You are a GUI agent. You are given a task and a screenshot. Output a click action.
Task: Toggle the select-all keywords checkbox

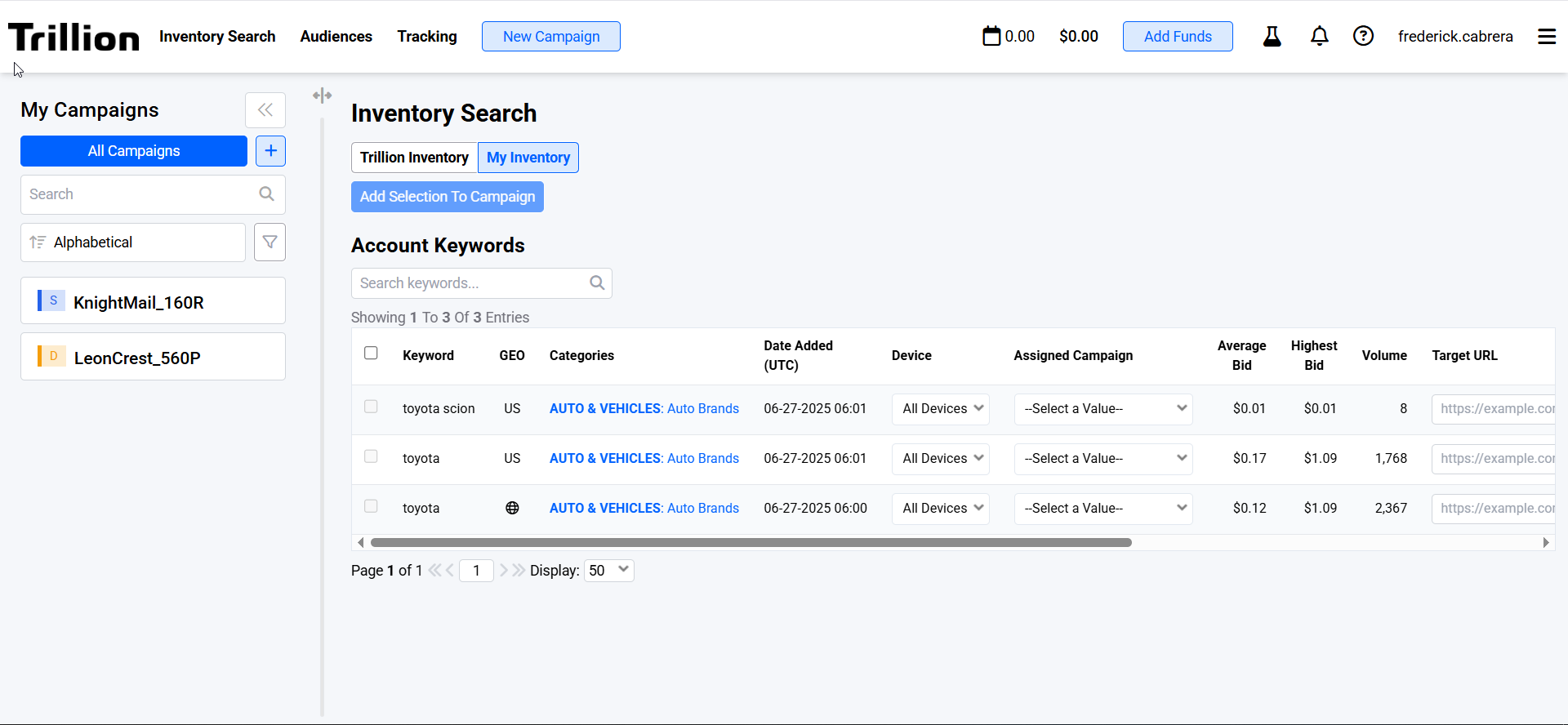[371, 353]
